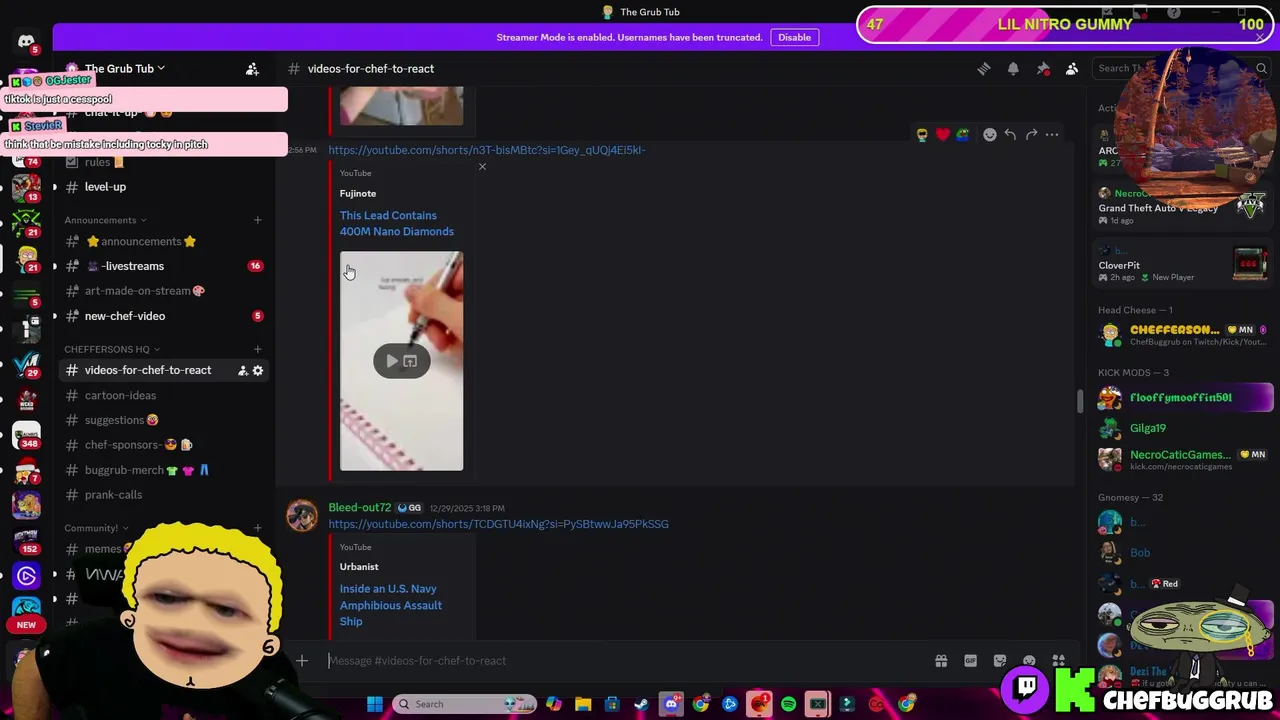
Task: Click the taskbar Search box
Action: coord(464,704)
